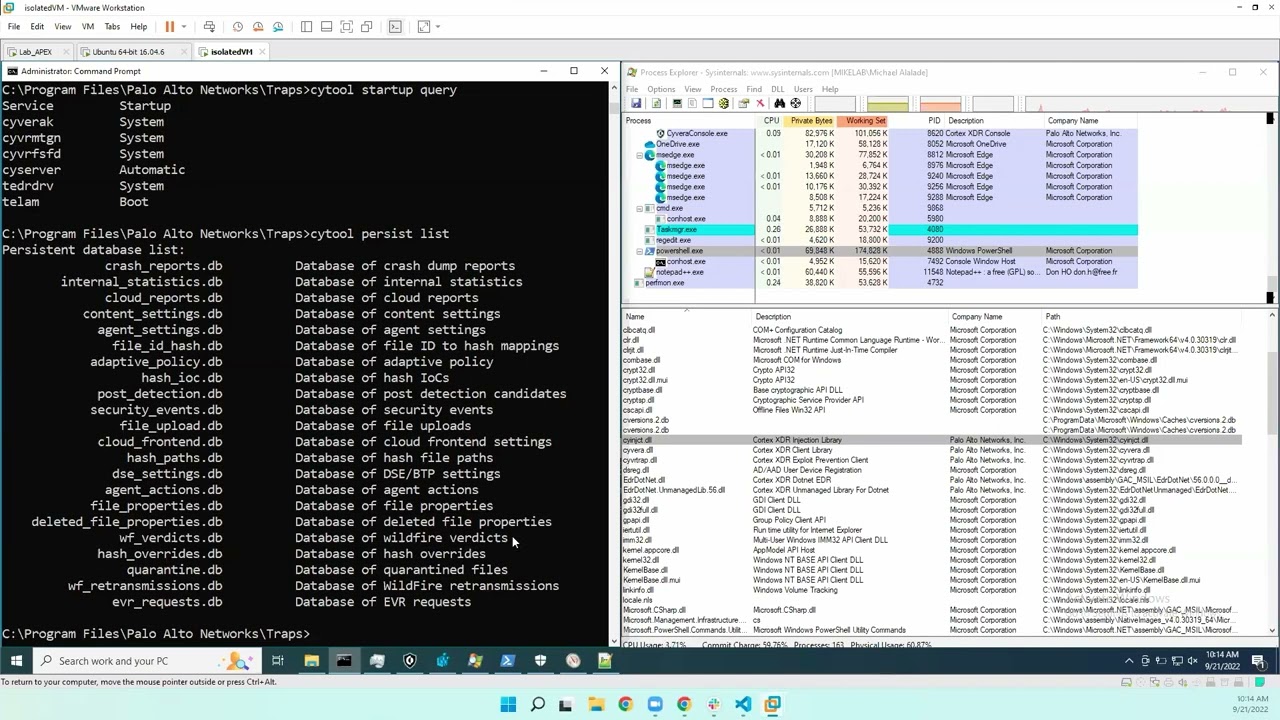Open Process Explorer DLL menu

pyautogui.click(x=777, y=89)
